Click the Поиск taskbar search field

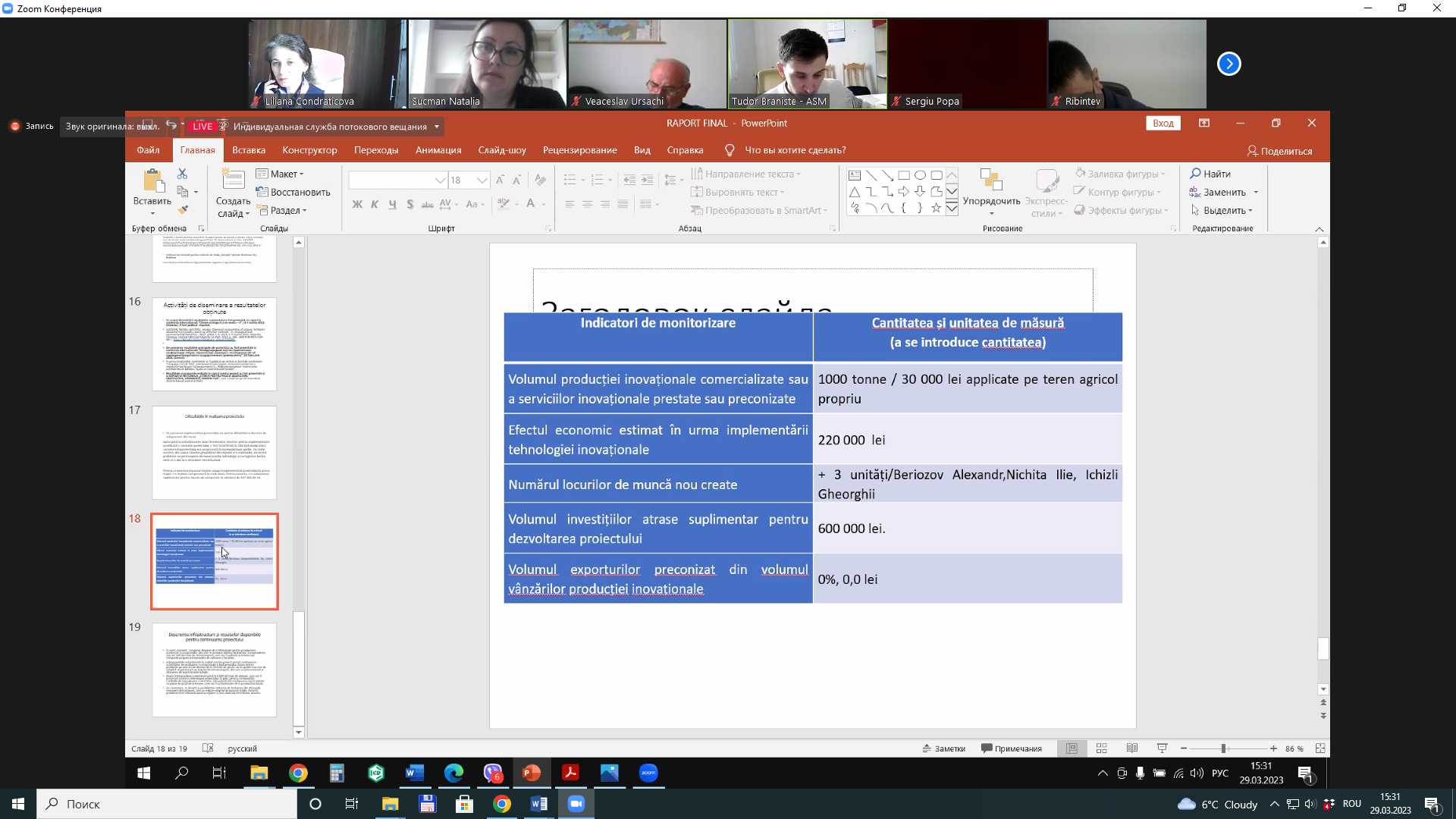167,804
